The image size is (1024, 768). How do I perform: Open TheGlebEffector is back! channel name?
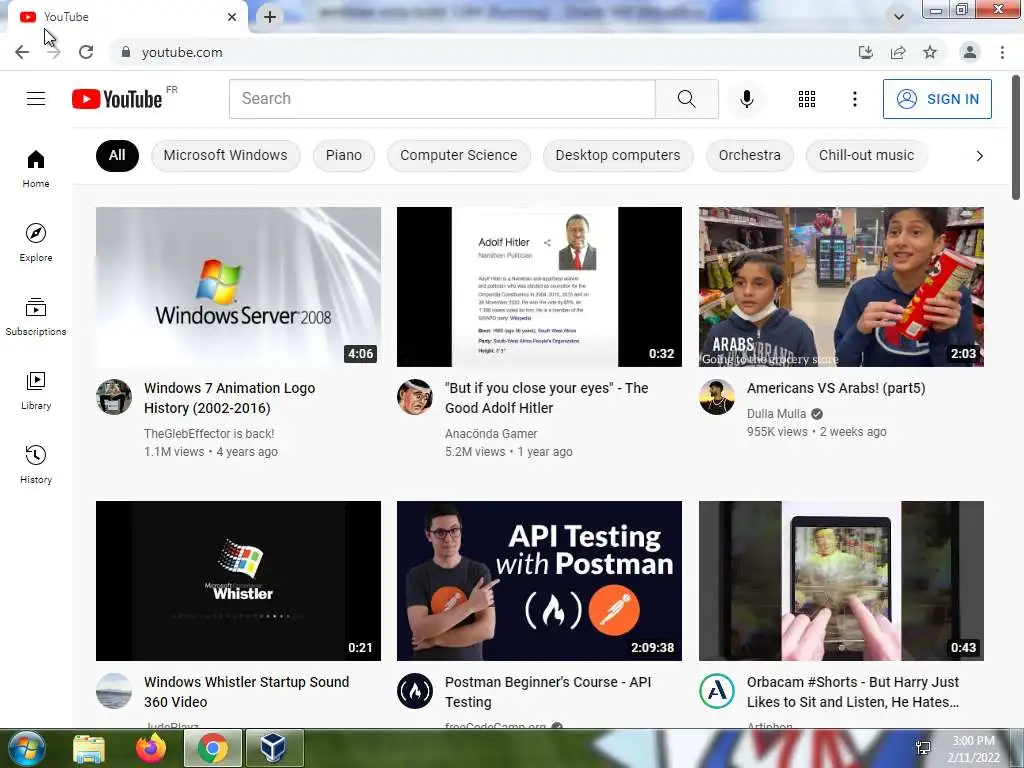click(209, 434)
